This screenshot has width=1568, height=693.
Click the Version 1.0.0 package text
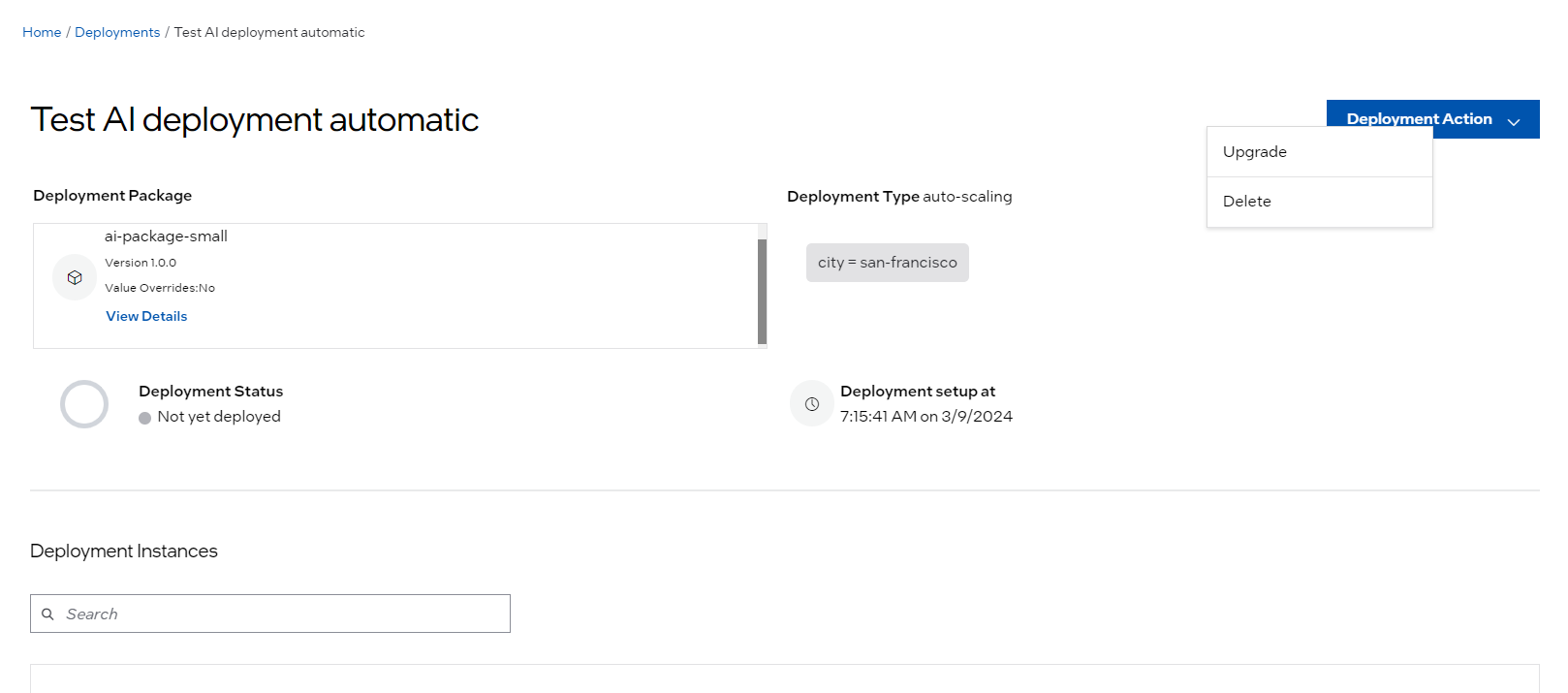[x=141, y=263]
